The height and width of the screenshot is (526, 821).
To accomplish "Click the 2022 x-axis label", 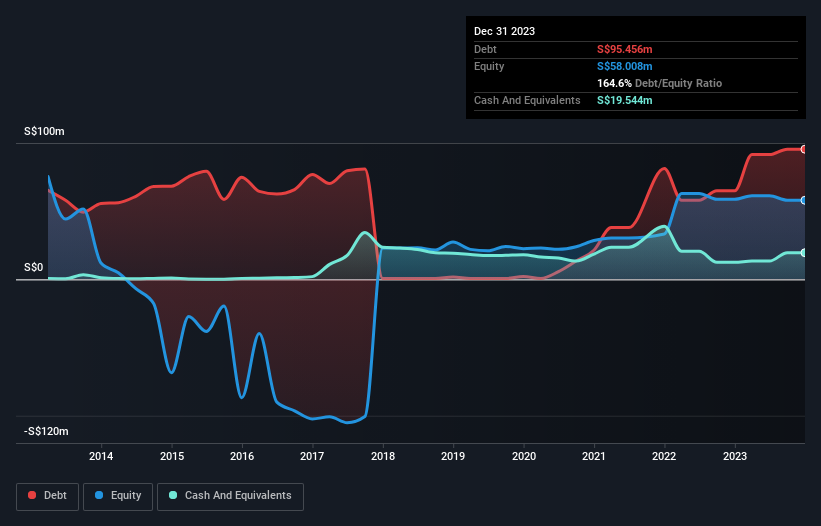I will point(664,456).
